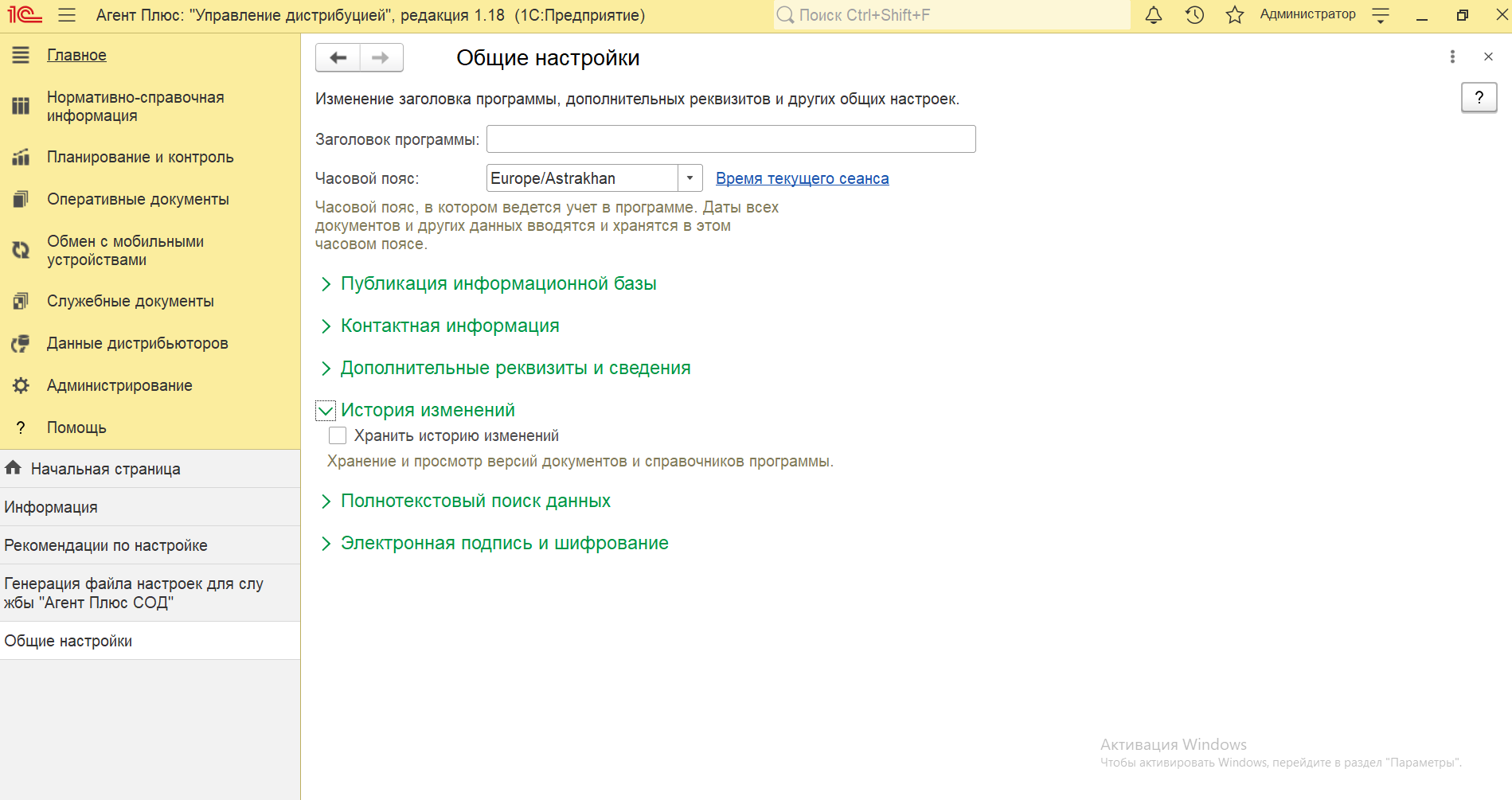Open Оперативные документы section

pos(138,199)
